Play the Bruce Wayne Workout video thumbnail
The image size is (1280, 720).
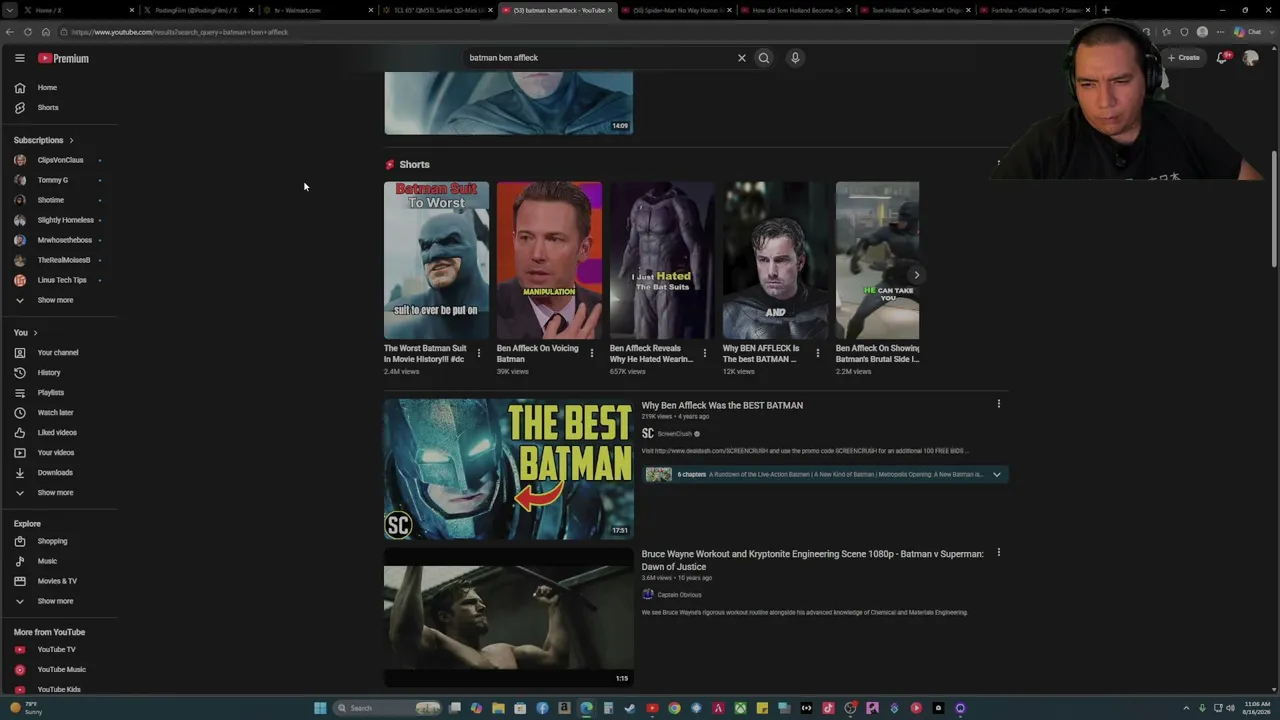point(508,616)
